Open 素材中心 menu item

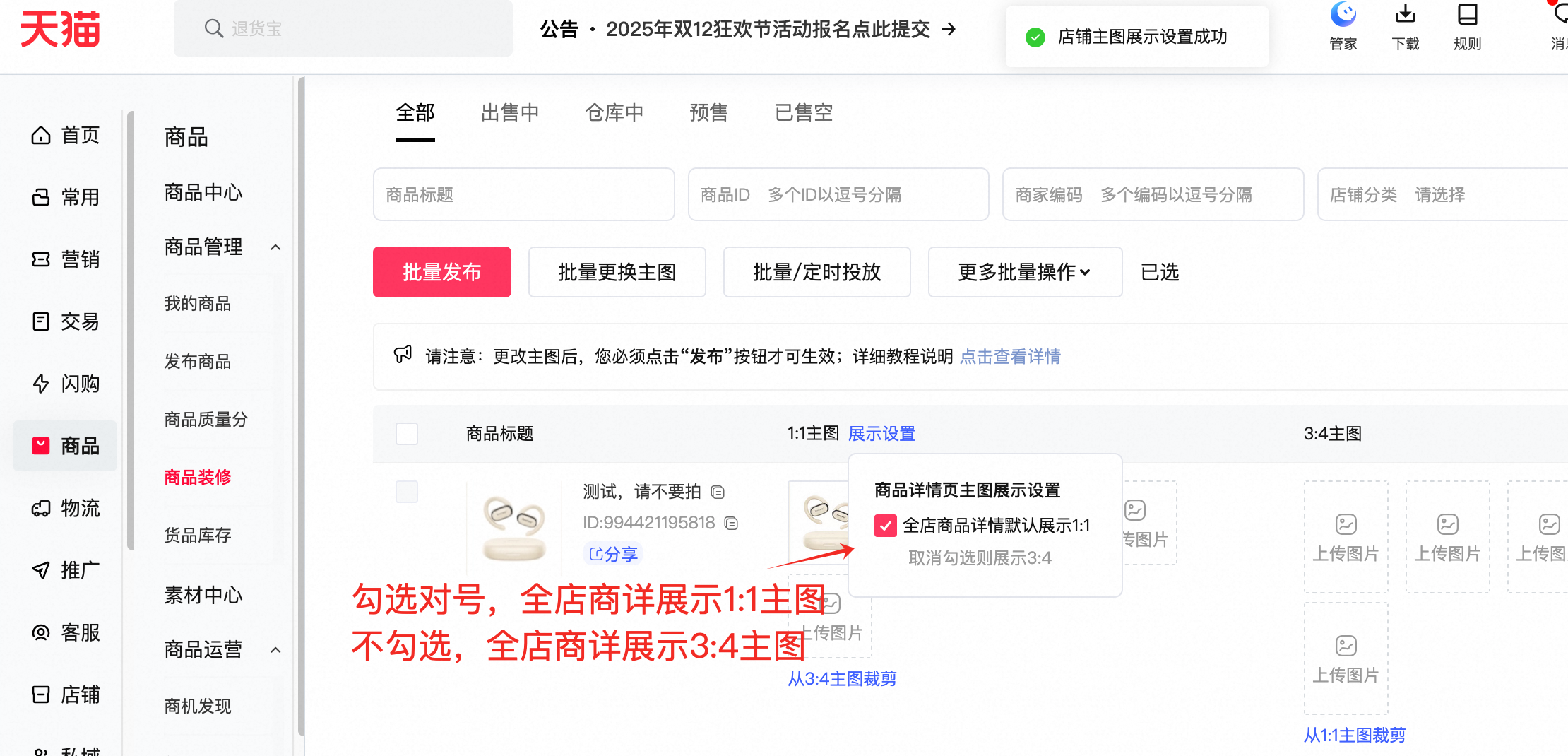pyautogui.click(x=203, y=595)
